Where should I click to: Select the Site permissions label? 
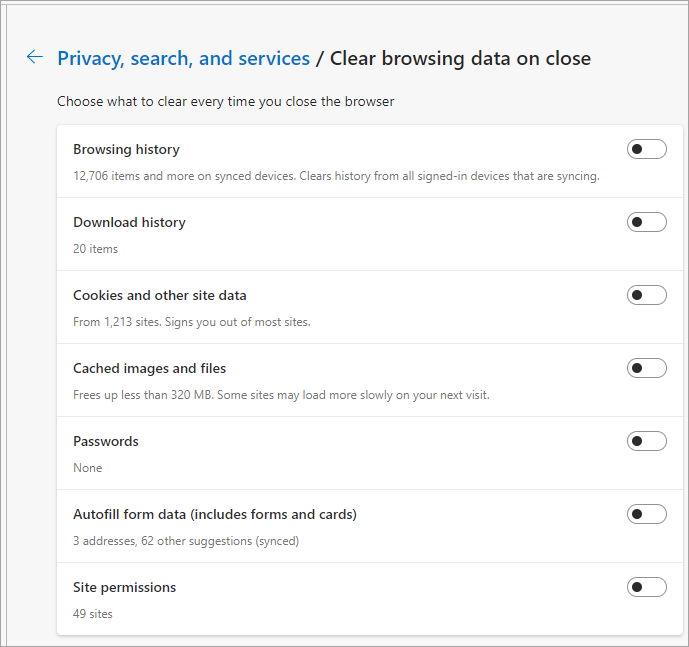124,587
